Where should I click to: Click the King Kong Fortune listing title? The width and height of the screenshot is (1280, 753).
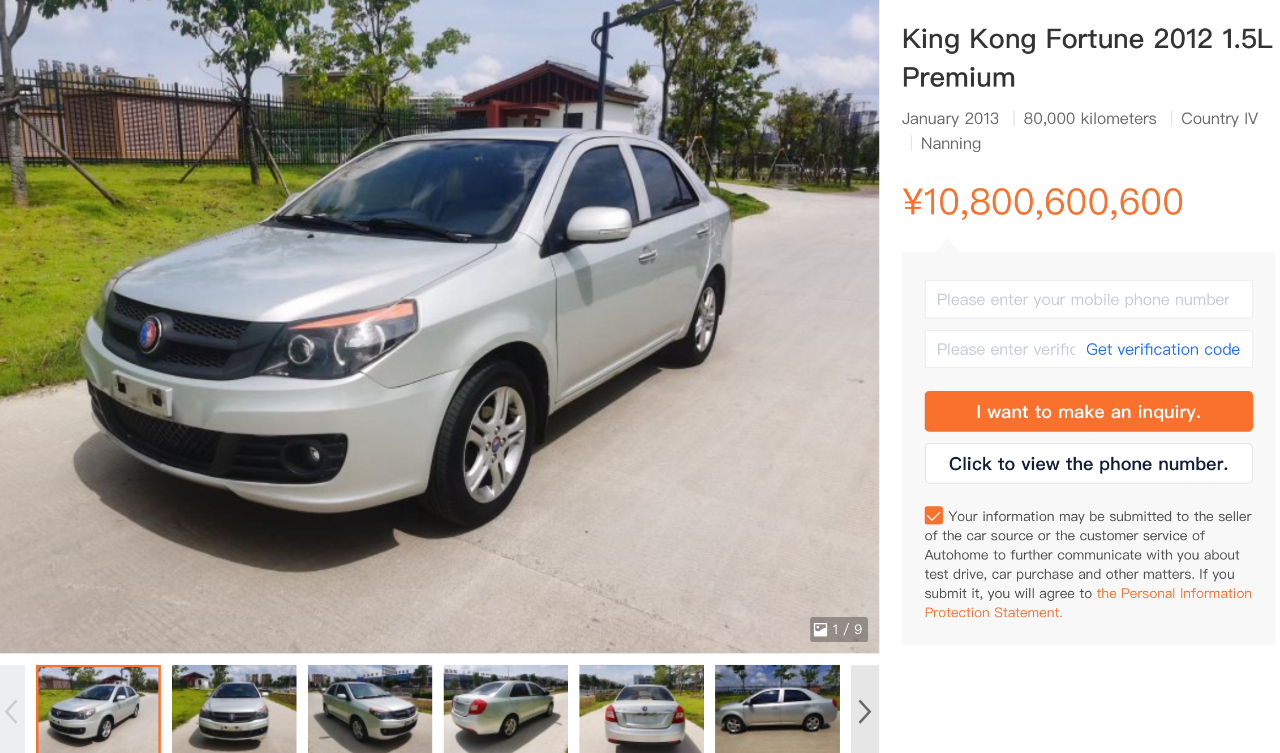[1087, 58]
